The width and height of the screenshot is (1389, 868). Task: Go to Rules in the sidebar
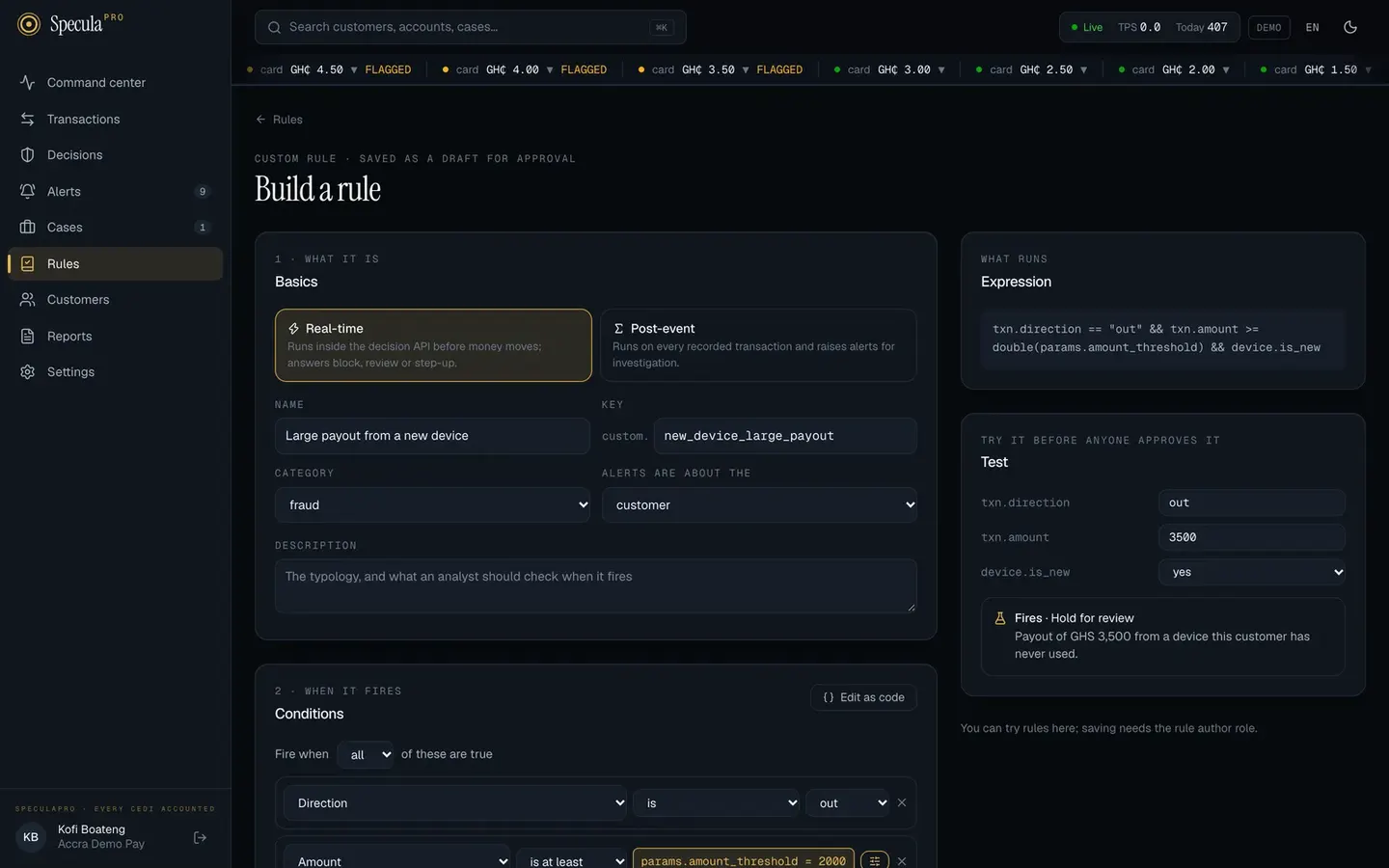pyautogui.click(x=116, y=263)
